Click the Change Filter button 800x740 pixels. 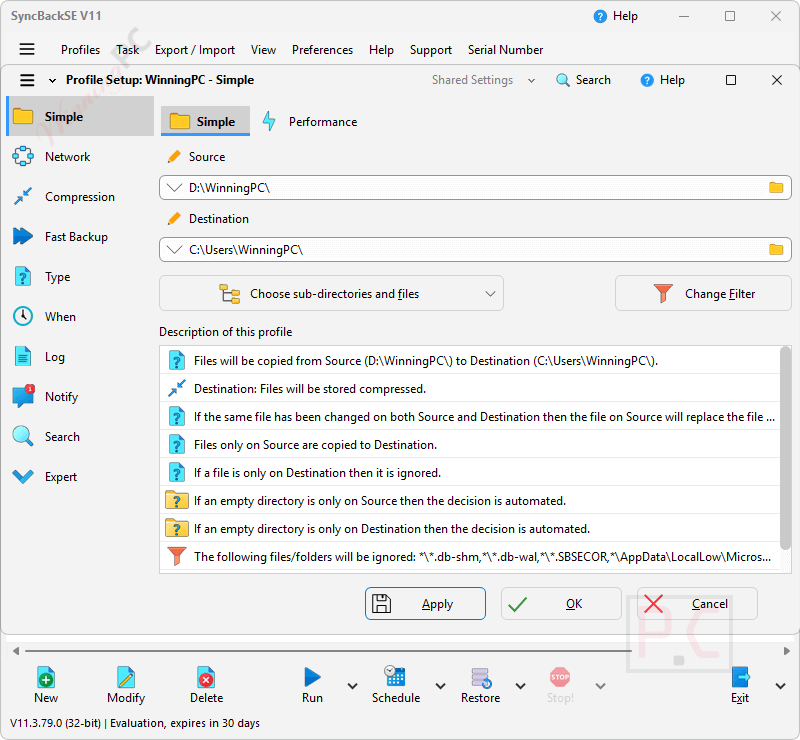pyautogui.click(x=703, y=293)
